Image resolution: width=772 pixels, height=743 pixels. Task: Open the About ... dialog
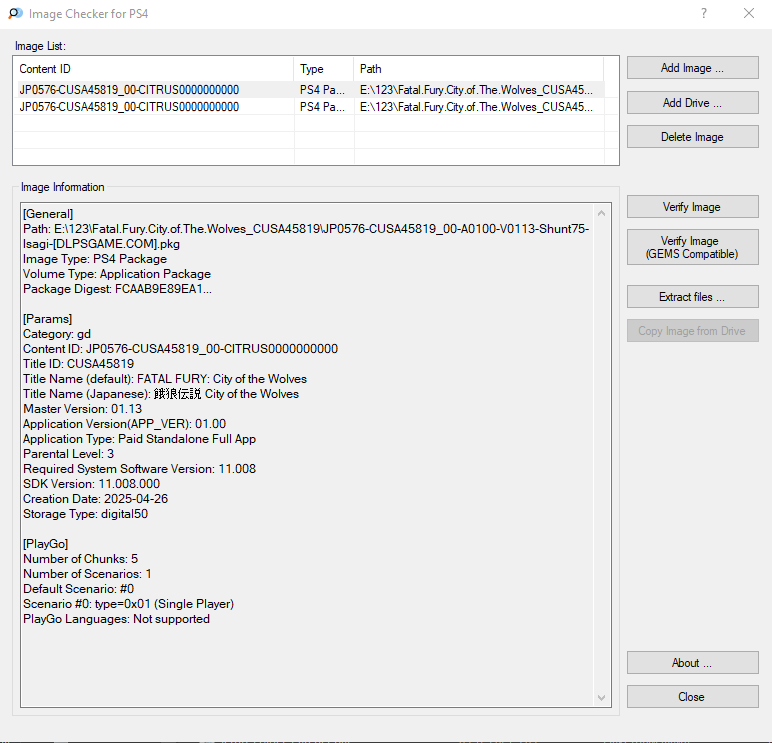692,663
